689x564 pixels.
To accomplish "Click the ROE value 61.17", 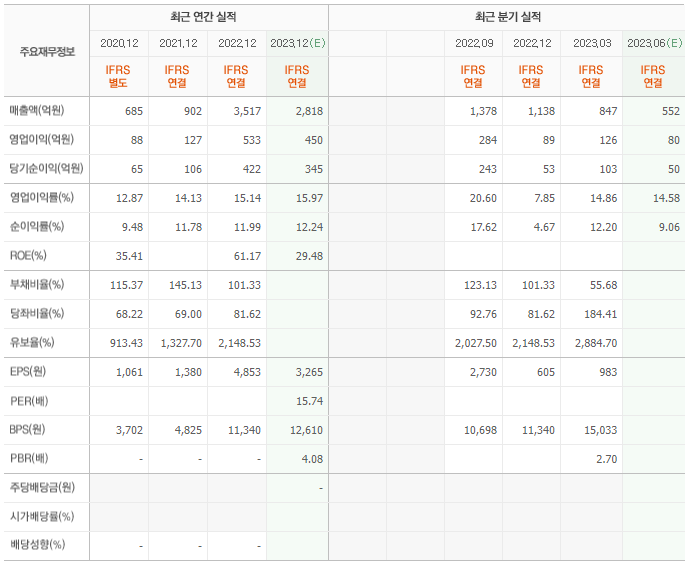I will [x=247, y=256].
